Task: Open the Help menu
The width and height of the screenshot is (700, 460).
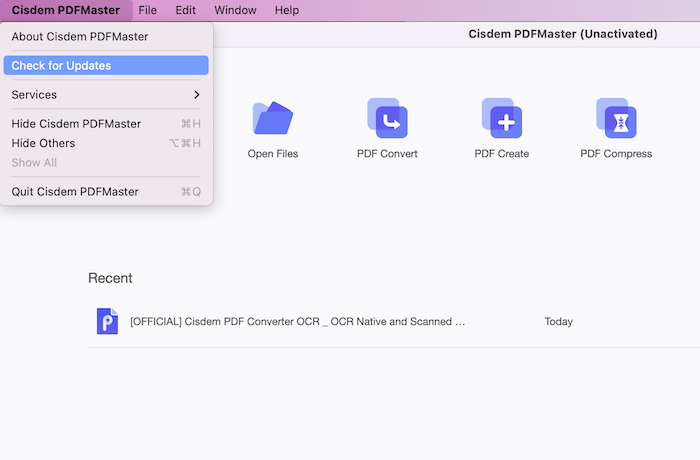Action: 287,10
